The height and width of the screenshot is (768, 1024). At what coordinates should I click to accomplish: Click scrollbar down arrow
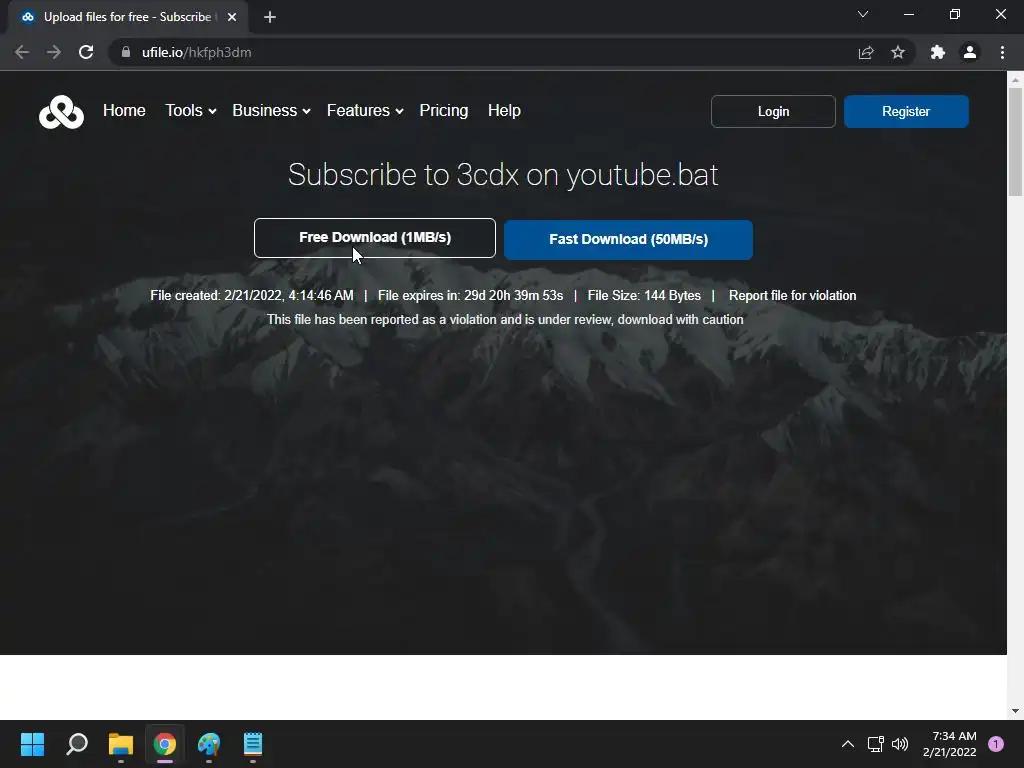tap(1016, 711)
